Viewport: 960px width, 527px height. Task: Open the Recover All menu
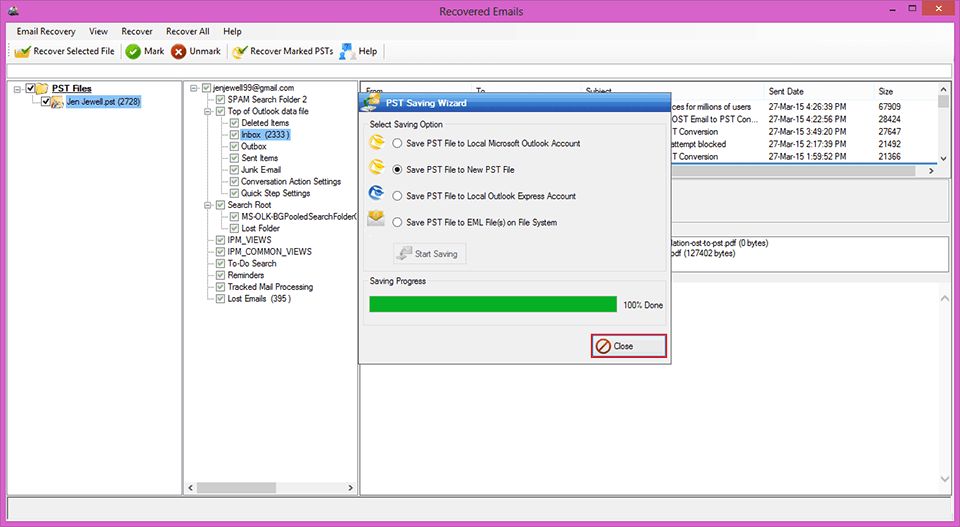pyautogui.click(x=187, y=31)
